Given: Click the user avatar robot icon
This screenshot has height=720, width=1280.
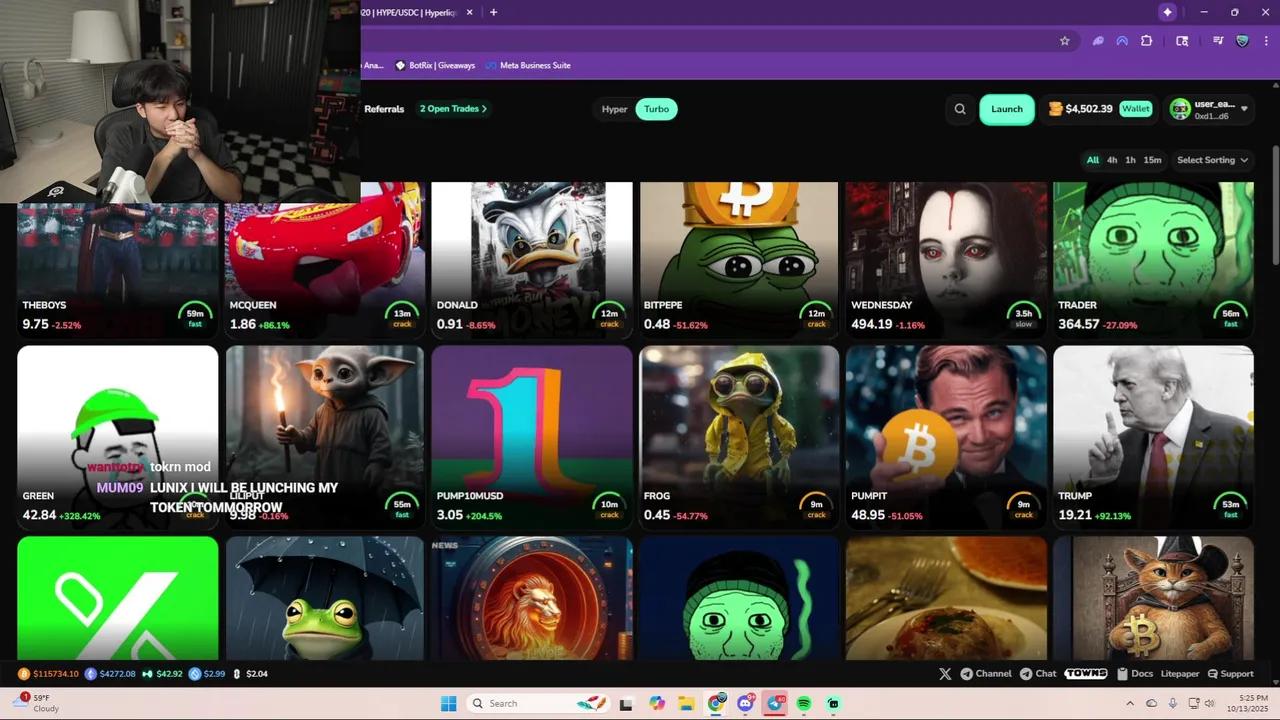Looking at the screenshot, I should tap(1180, 109).
